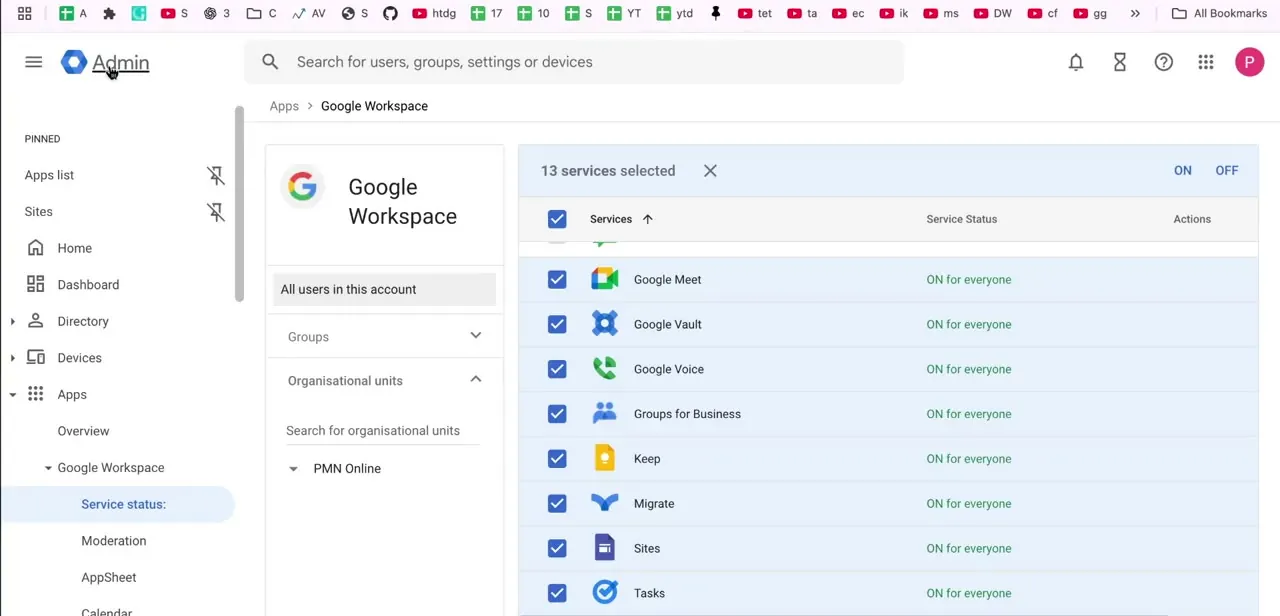1280x616 pixels.
Task: Click the Service Status column header
Action: [961, 219]
